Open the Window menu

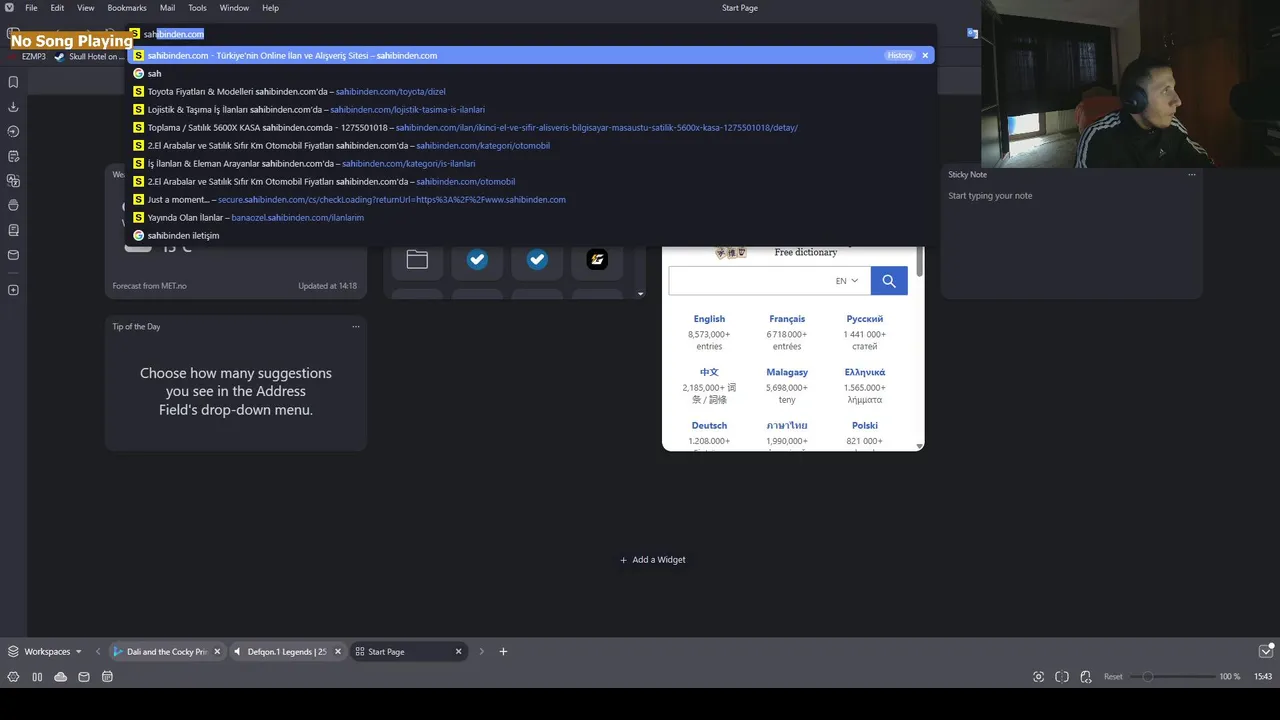[234, 8]
